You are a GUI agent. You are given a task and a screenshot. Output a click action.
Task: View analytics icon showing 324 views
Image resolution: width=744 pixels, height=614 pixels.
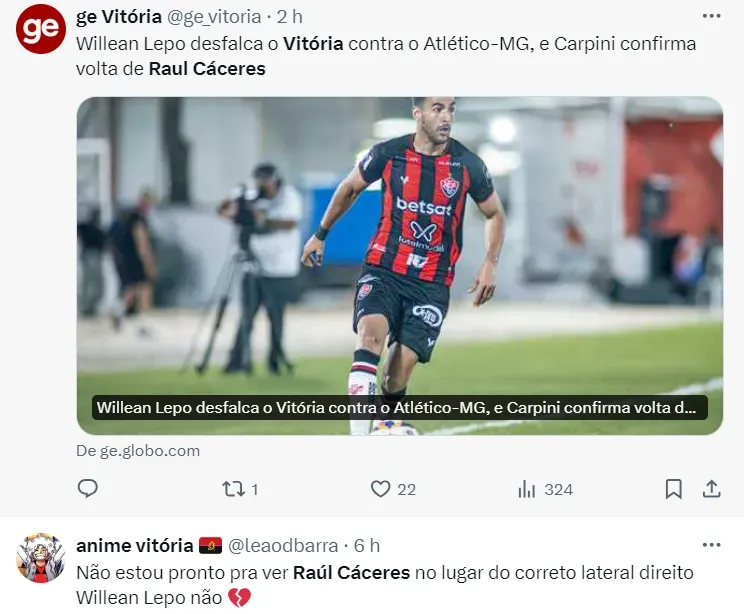coord(527,489)
